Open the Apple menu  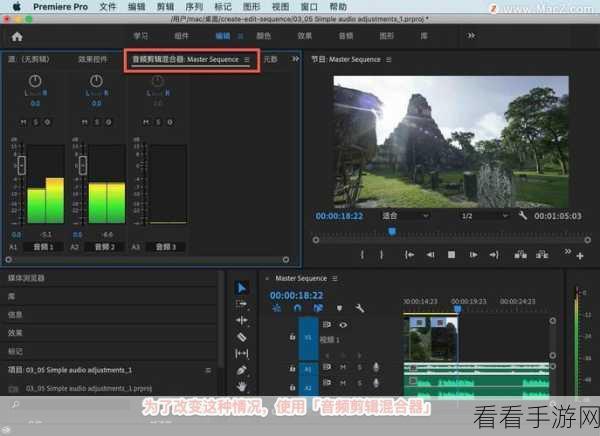[x=17, y=7]
